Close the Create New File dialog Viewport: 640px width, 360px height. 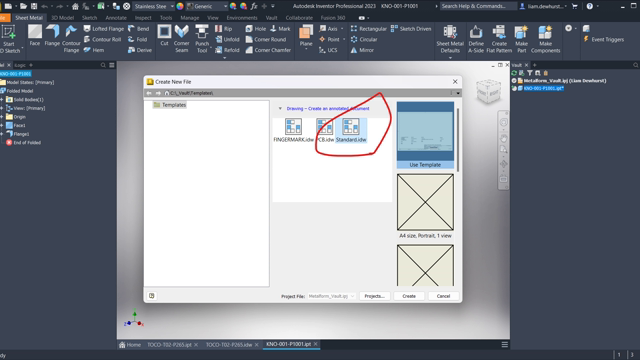click(x=455, y=82)
